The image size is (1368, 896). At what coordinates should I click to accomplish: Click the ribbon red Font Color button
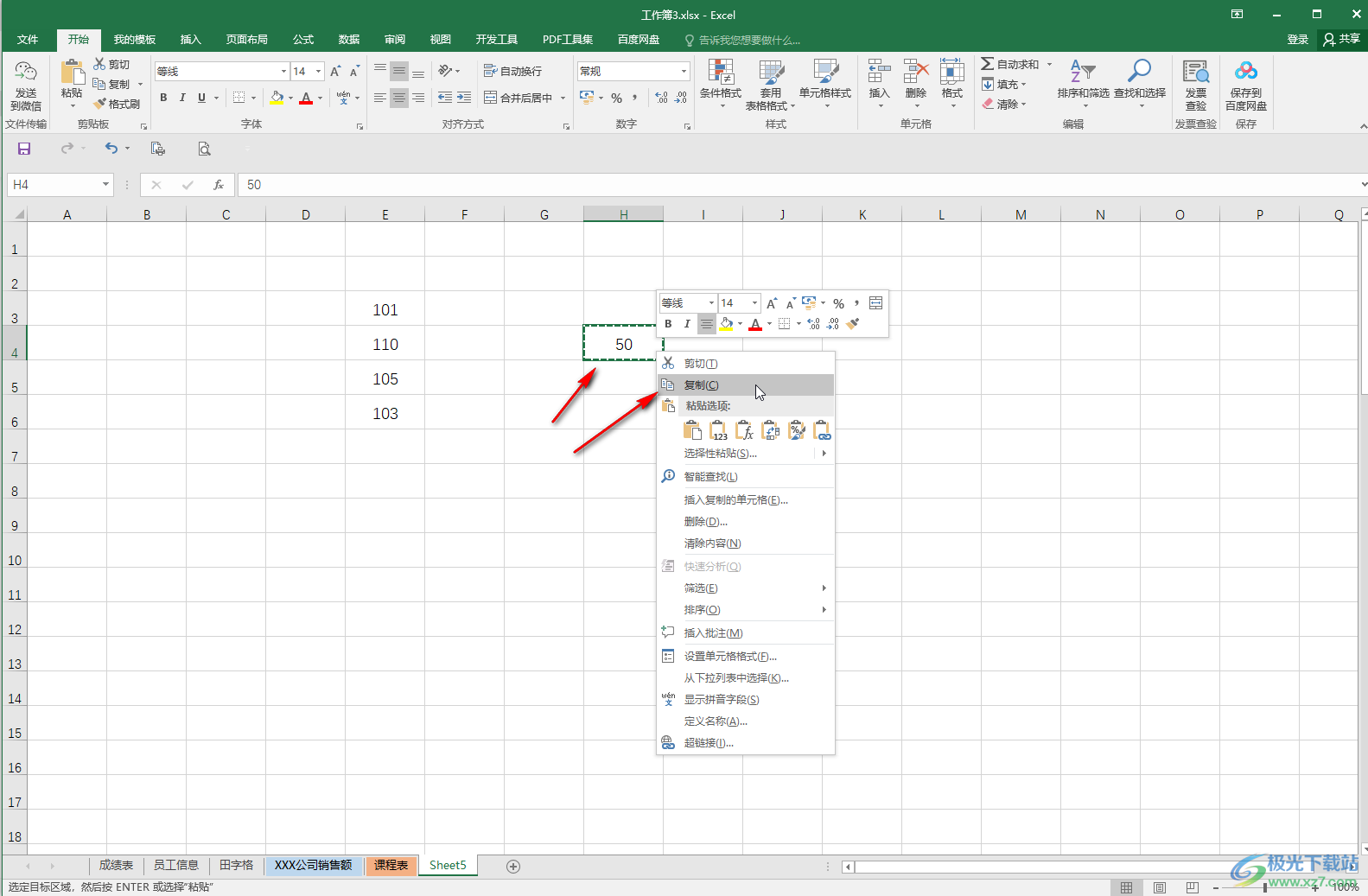click(x=306, y=98)
